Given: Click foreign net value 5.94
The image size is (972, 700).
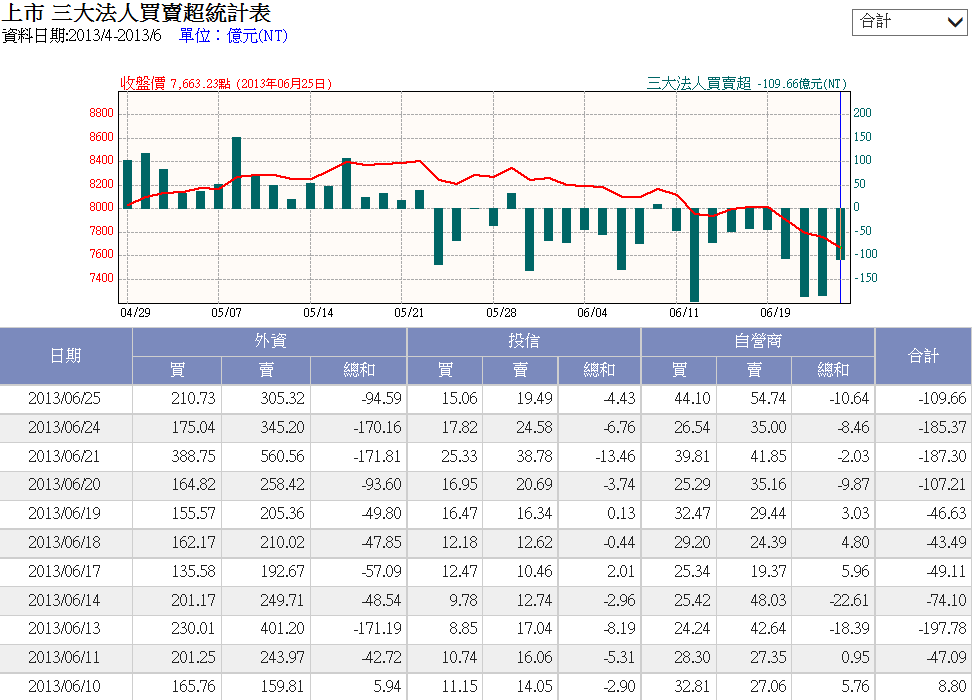Looking at the screenshot, I should (387, 686).
